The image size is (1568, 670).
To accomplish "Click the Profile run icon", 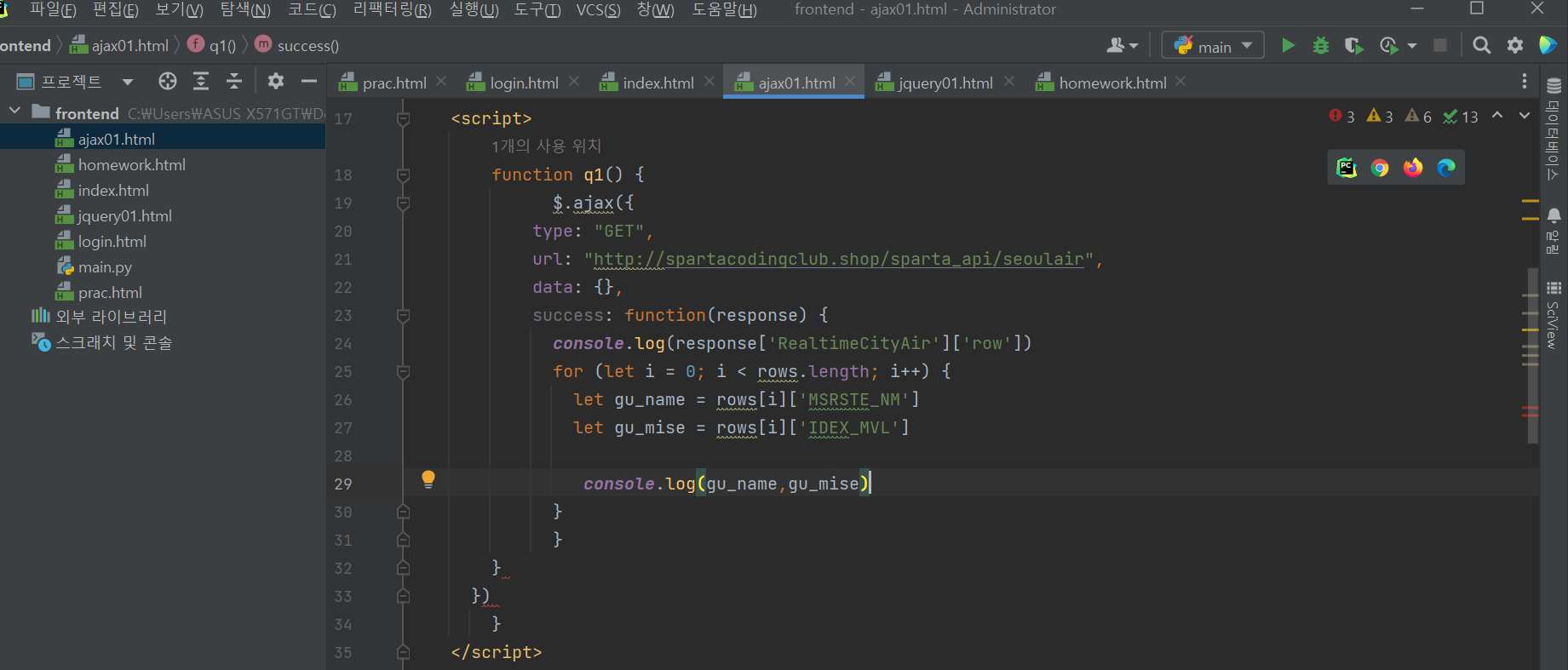I will coord(1388,45).
